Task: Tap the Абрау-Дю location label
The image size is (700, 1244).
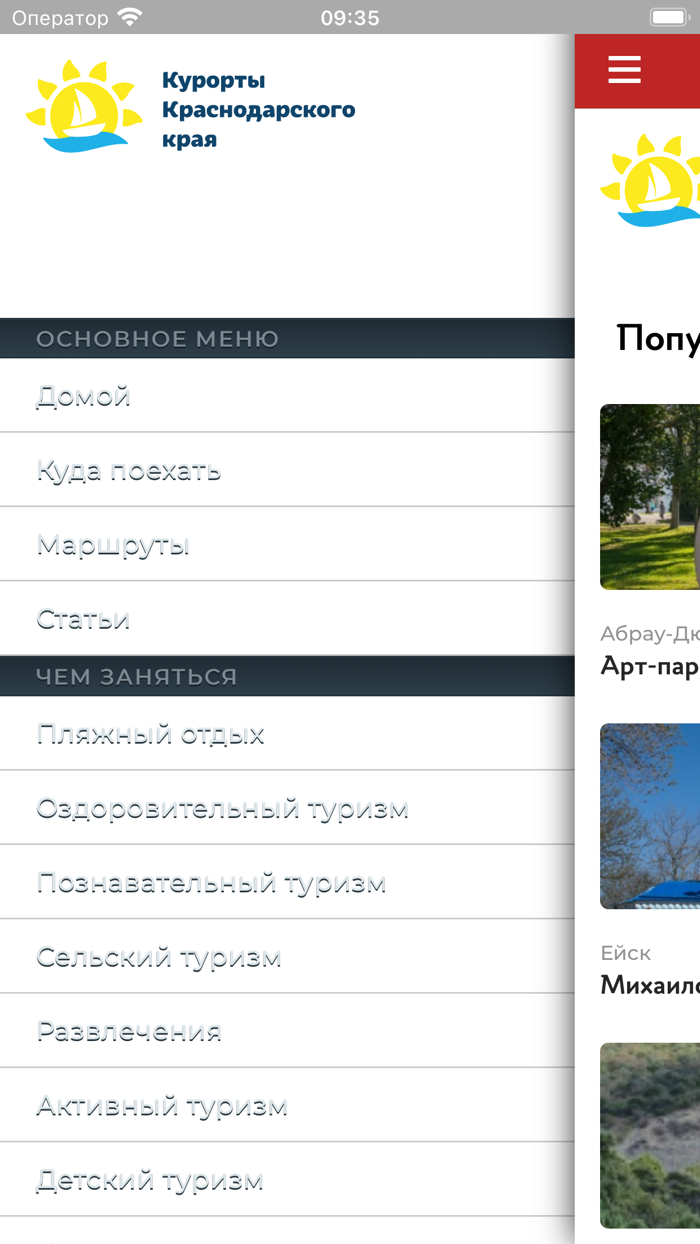Action: pyautogui.click(x=650, y=634)
